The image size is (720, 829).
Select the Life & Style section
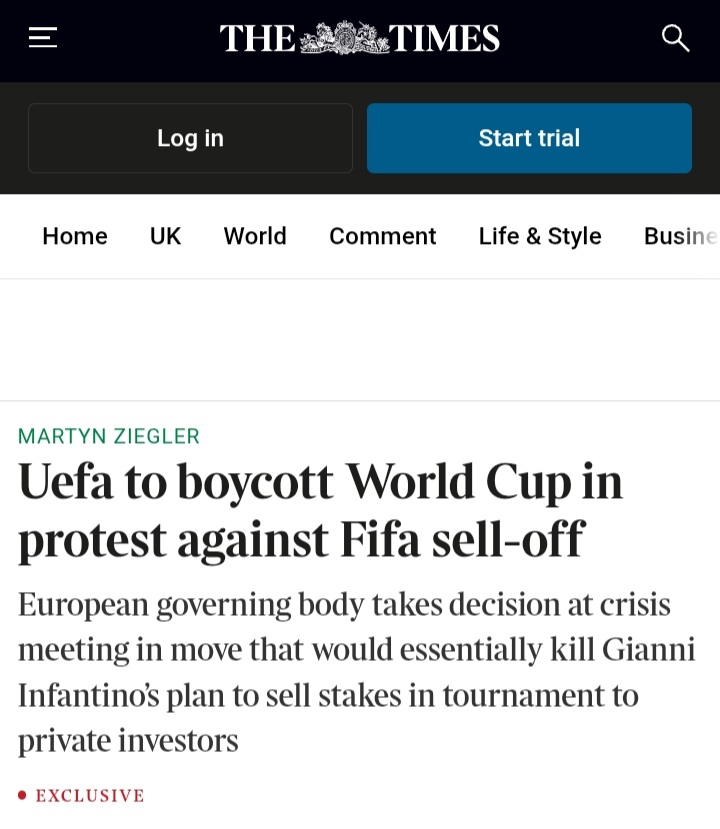click(540, 236)
